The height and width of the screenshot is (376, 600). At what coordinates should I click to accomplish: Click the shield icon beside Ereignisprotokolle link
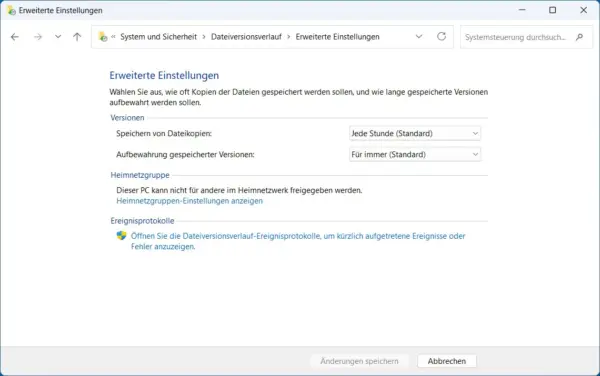[121, 236]
